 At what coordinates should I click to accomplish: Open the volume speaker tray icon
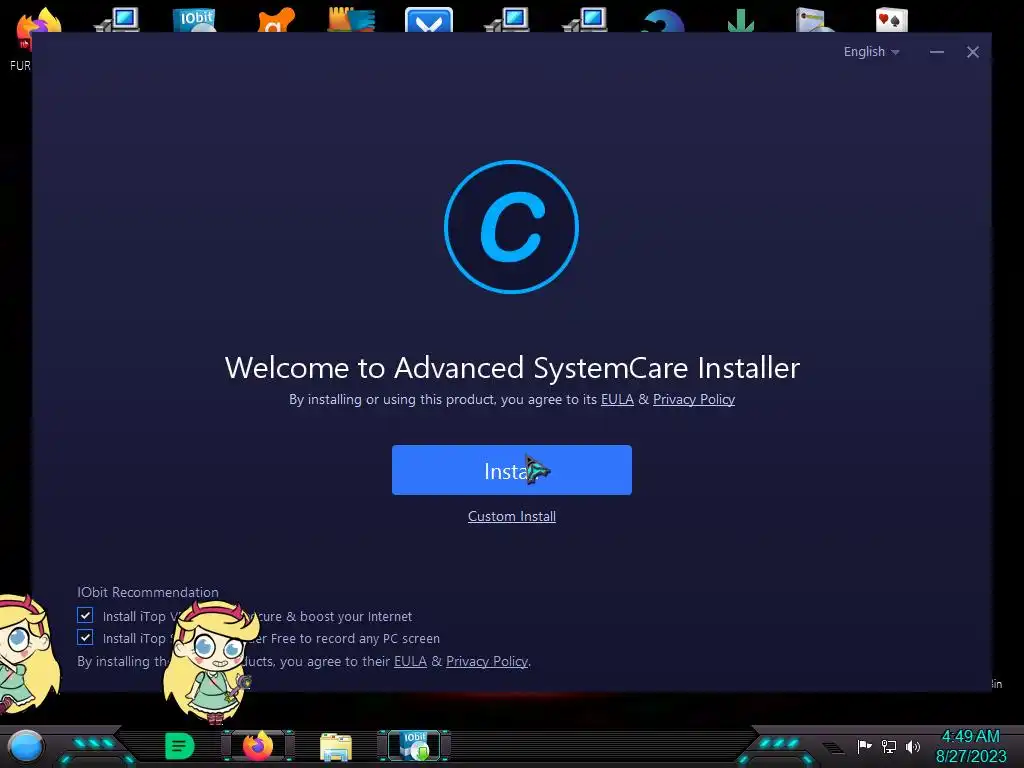[913, 746]
